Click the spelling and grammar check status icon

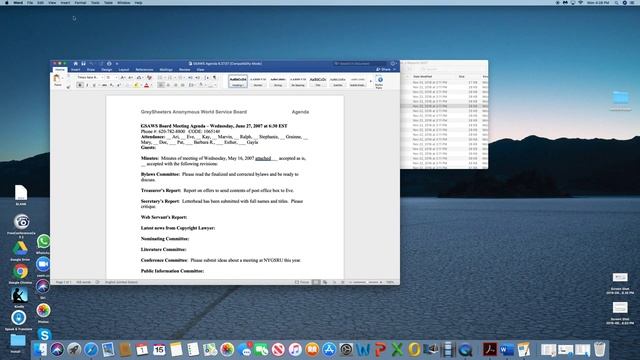[x=97, y=282]
